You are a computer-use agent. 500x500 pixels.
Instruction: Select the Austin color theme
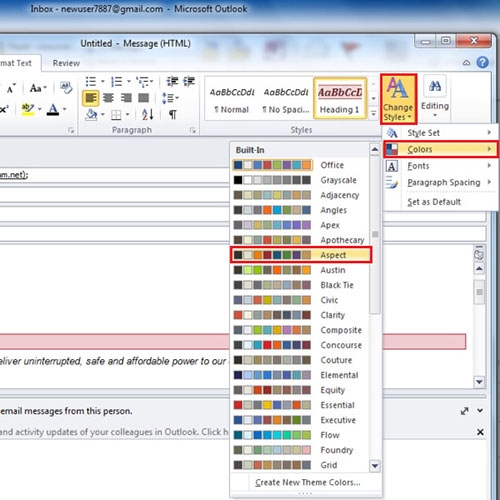point(300,270)
